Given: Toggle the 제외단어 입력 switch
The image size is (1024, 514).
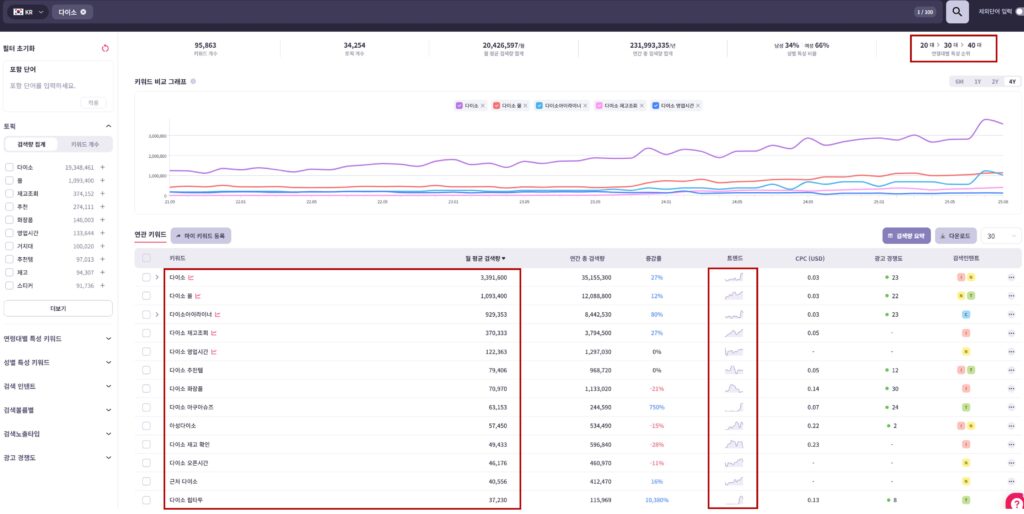Looking at the screenshot, I should pyautogui.click(x=1018, y=11).
